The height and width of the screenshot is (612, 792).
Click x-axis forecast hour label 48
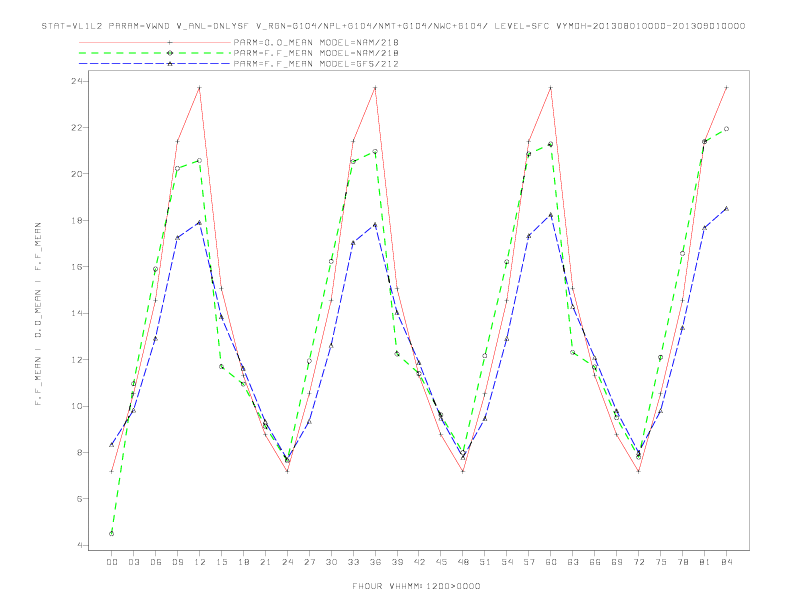click(463, 562)
